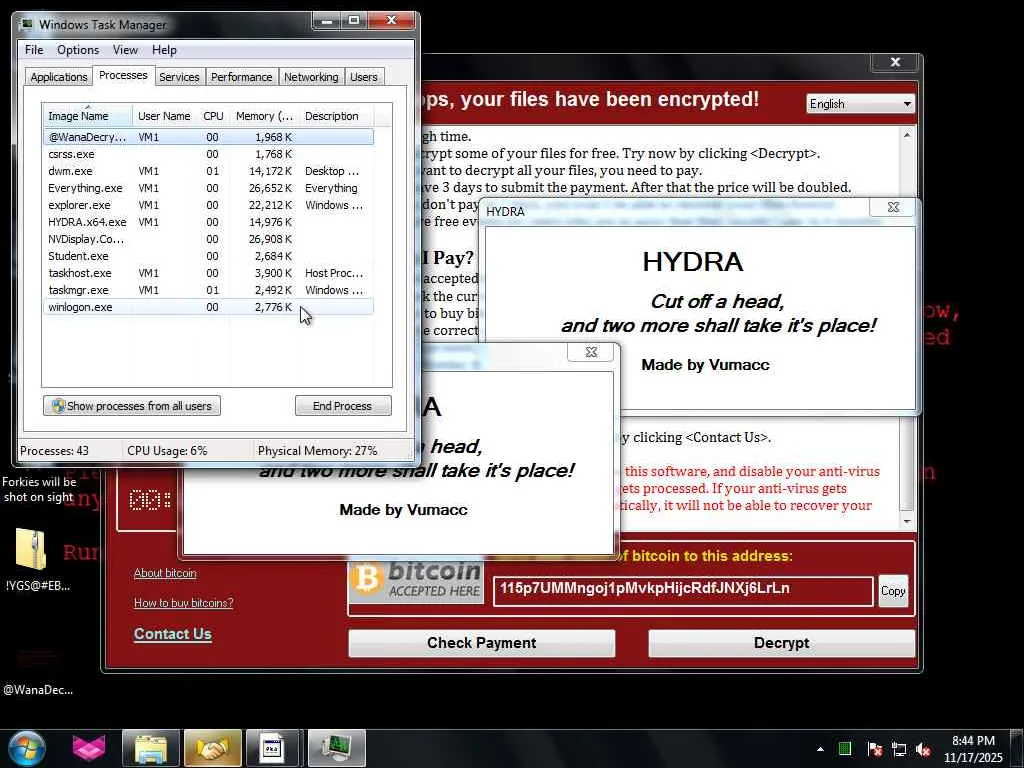The image size is (1024, 768).
Task: Click Task Manager taskbar icon
Action: 337,748
